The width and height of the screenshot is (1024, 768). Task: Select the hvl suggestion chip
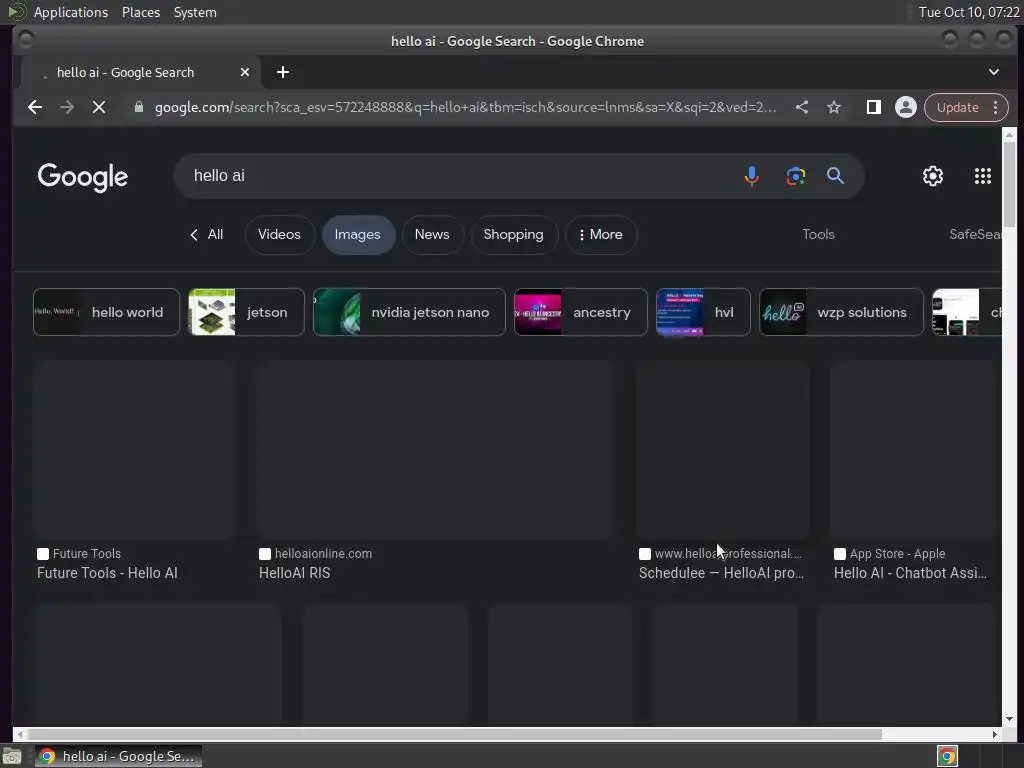click(703, 312)
